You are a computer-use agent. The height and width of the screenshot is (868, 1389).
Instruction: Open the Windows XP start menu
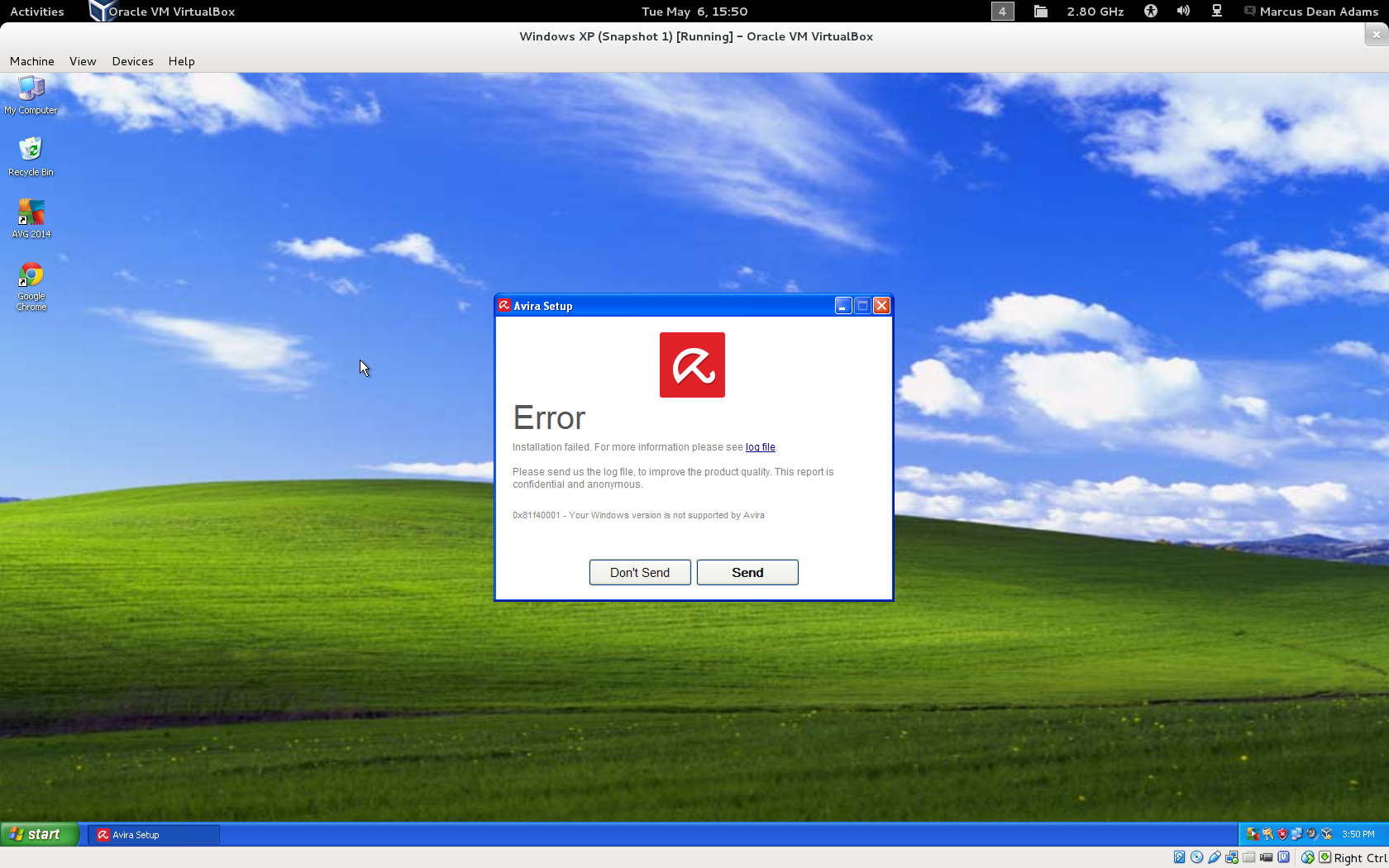[x=40, y=834]
